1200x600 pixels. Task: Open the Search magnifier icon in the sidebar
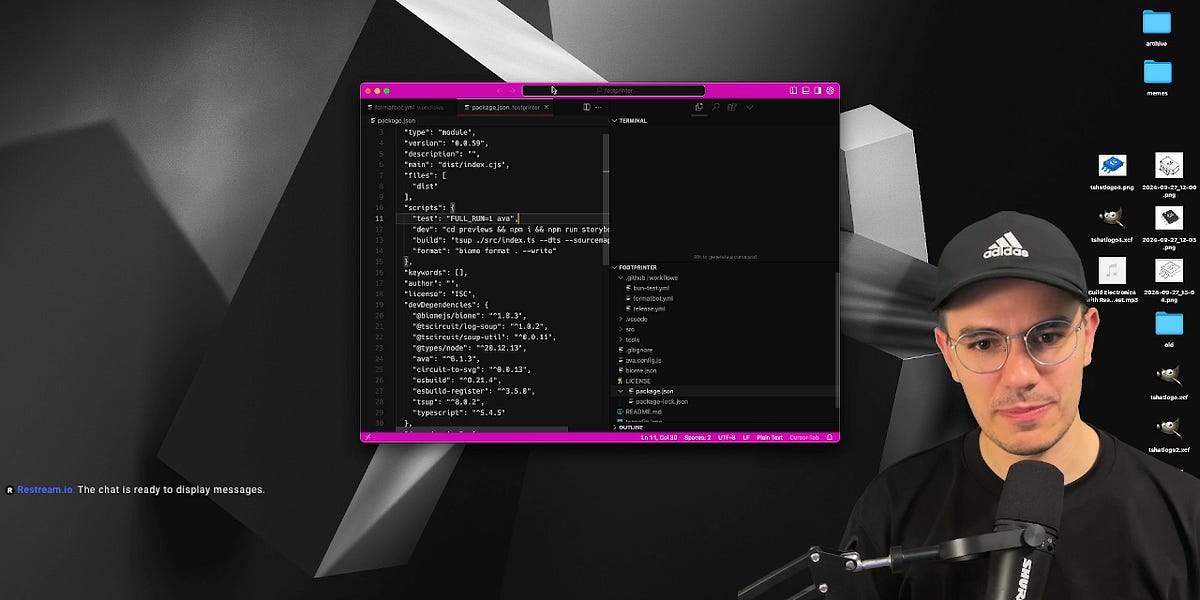[x=716, y=107]
